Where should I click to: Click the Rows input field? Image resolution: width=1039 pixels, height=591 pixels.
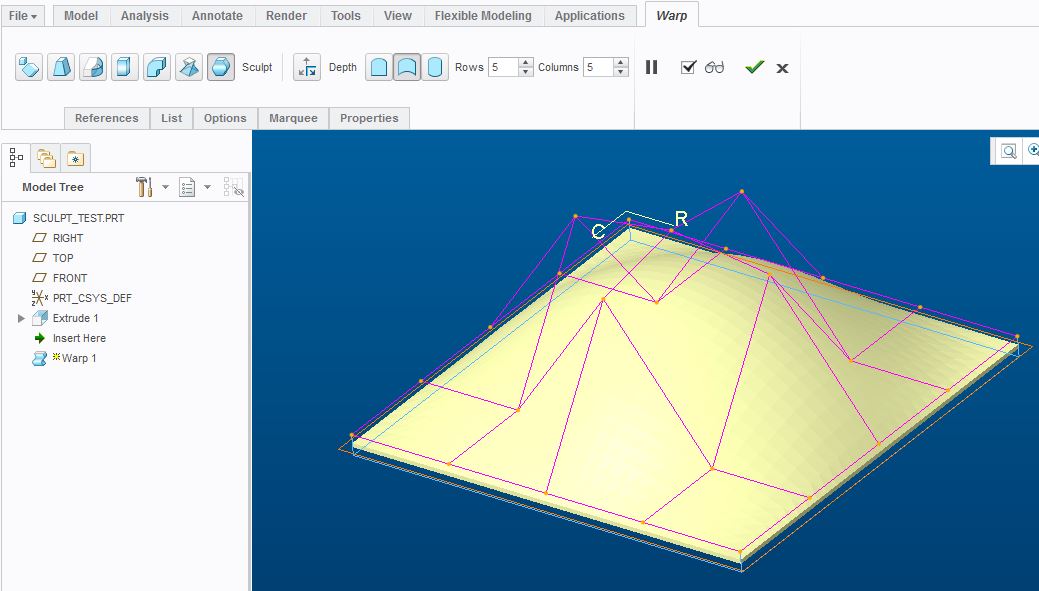503,67
